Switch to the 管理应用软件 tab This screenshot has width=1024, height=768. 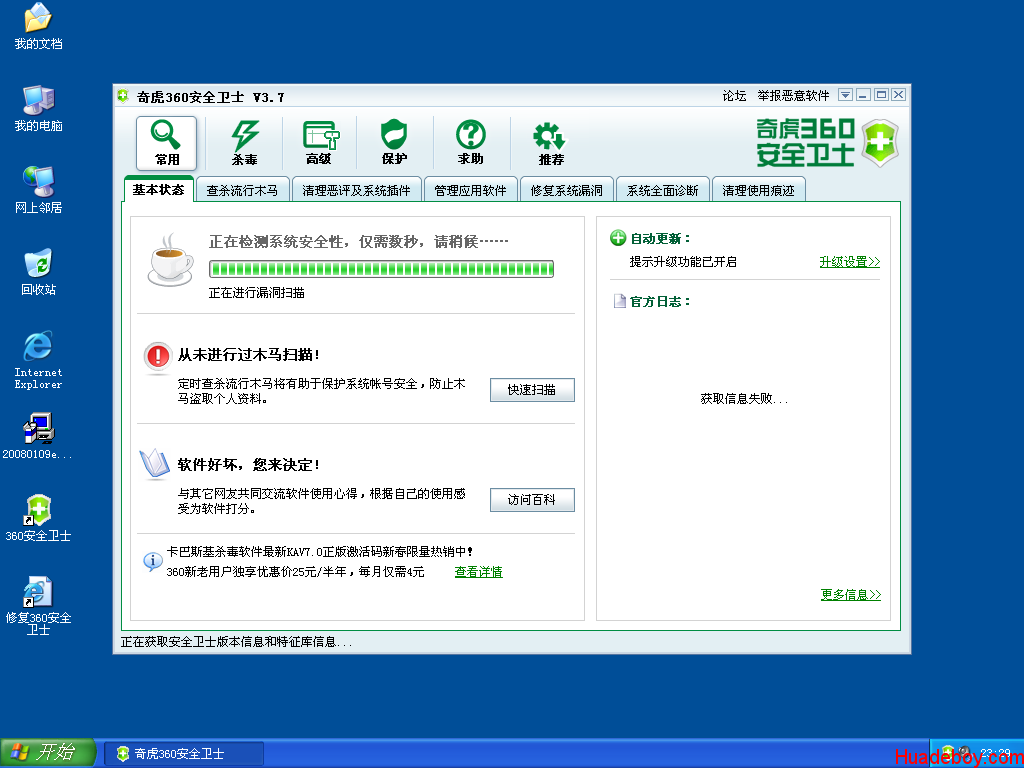point(470,190)
